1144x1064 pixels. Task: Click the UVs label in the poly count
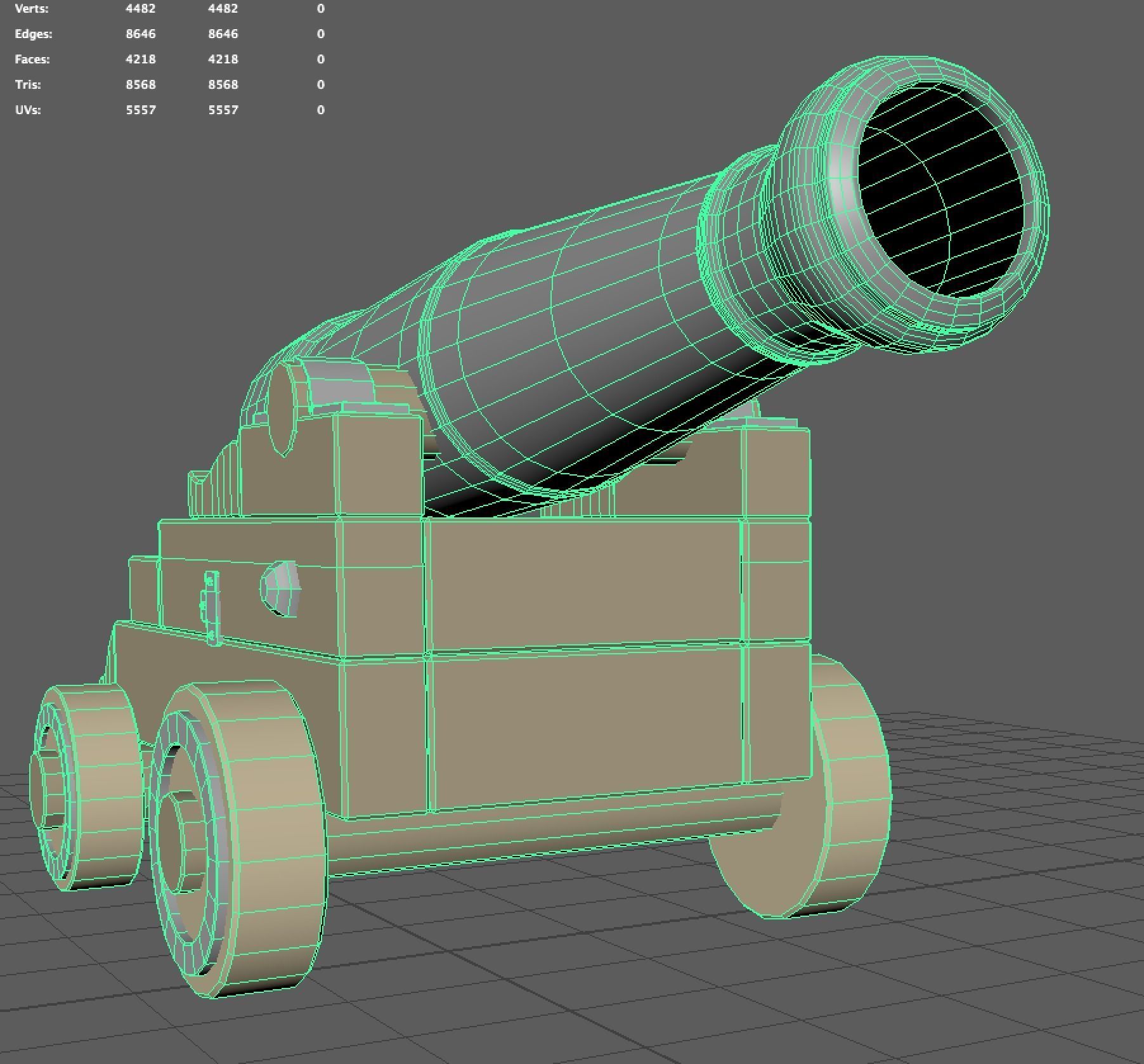coord(28,110)
